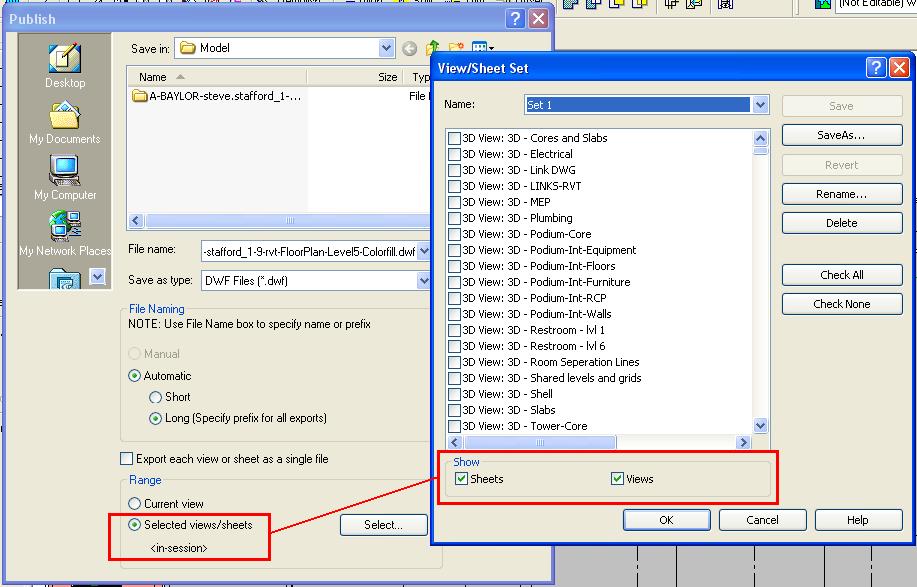Select row '3D View: 3D - Link DWG'

pyautogui.click(x=599, y=170)
